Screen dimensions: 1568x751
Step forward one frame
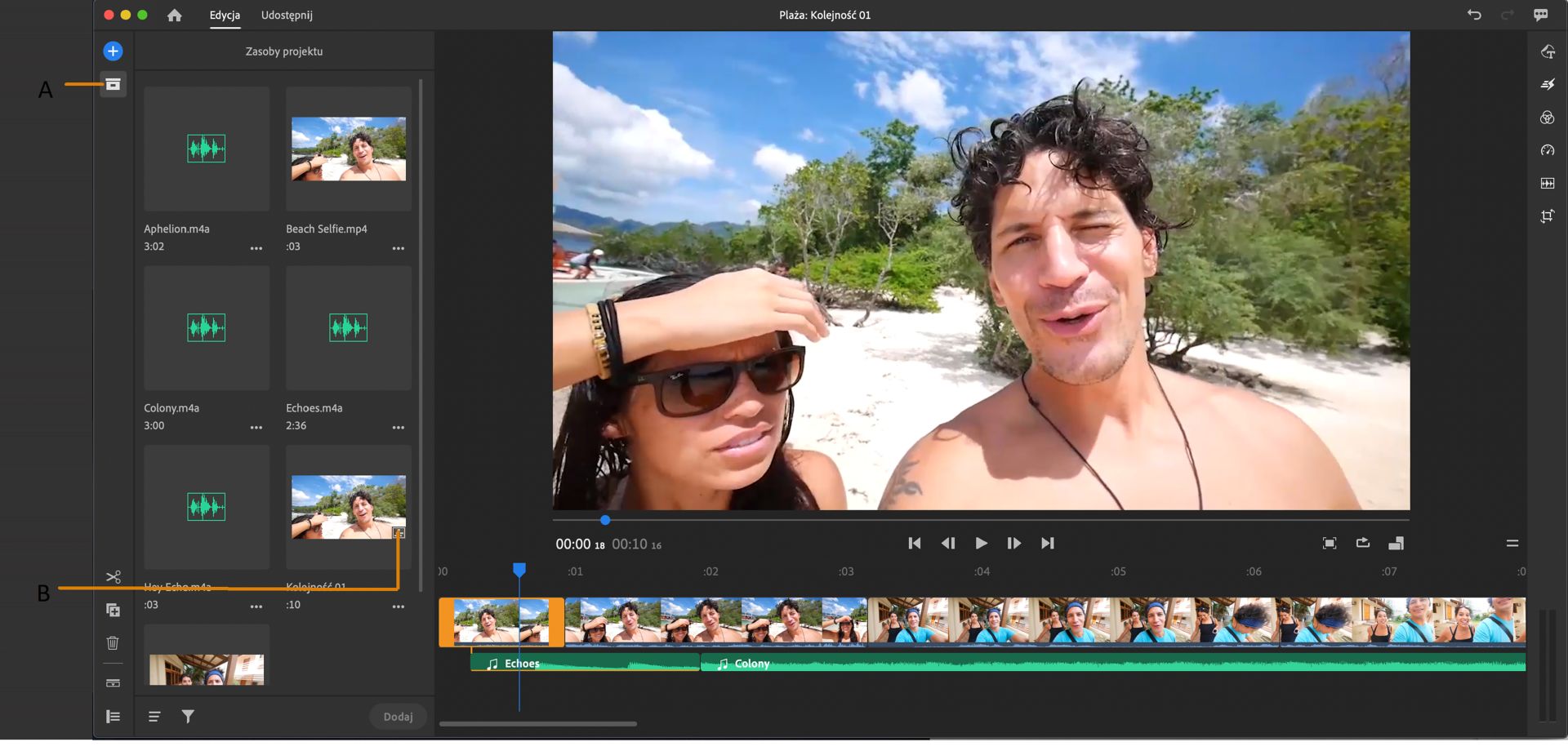[1014, 543]
